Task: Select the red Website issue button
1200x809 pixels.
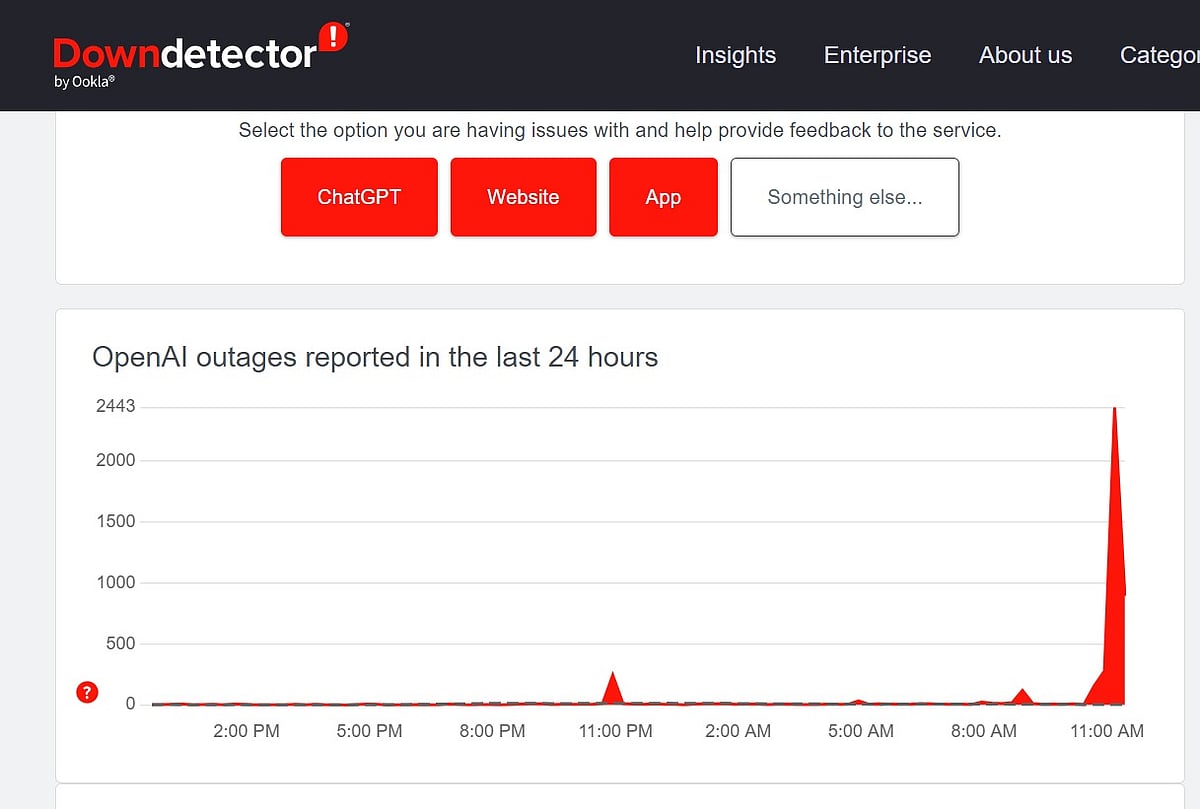Action: coord(523,197)
